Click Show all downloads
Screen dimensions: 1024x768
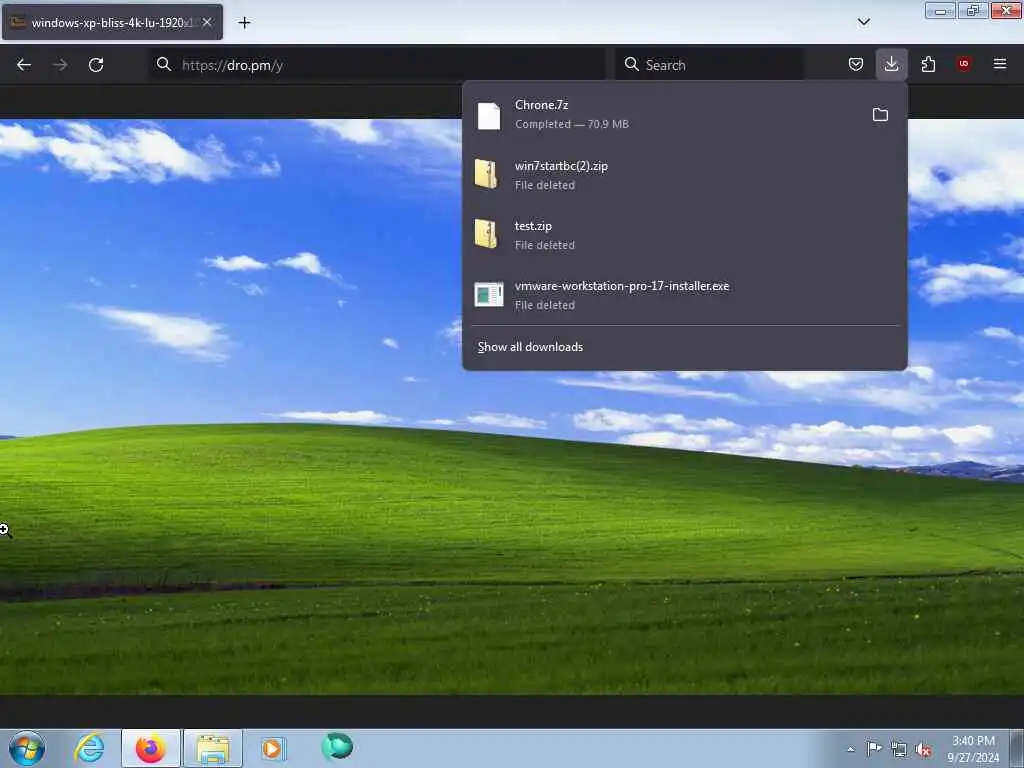pyautogui.click(x=530, y=347)
